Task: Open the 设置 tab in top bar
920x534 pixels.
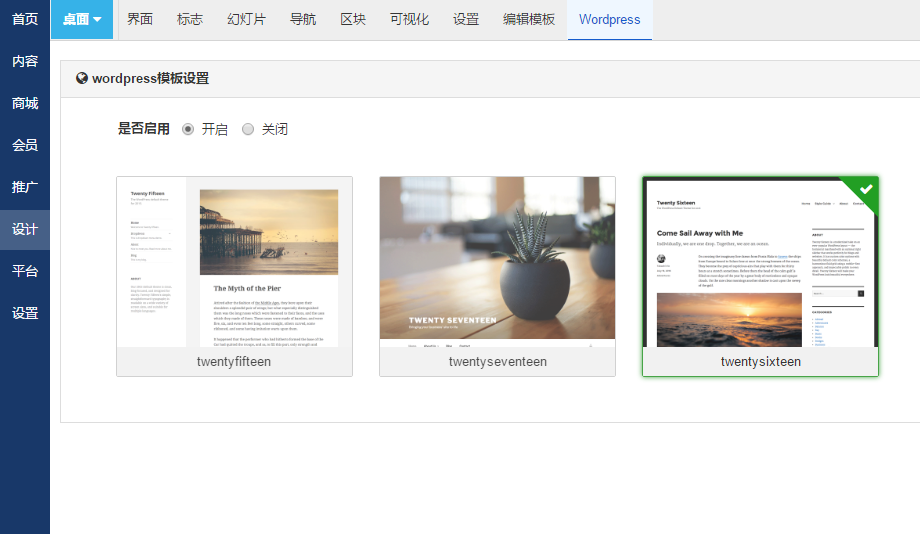Action: point(466,19)
